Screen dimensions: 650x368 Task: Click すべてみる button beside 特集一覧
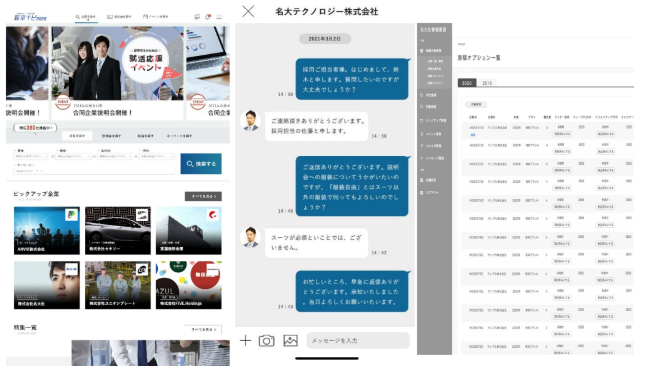click(203, 329)
